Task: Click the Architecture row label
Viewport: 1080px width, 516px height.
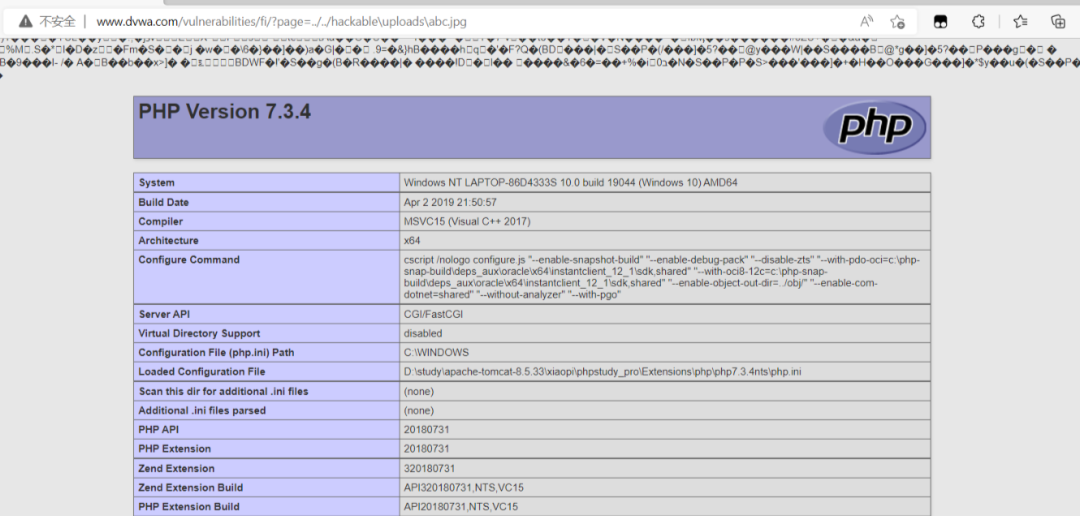Action: coord(168,240)
